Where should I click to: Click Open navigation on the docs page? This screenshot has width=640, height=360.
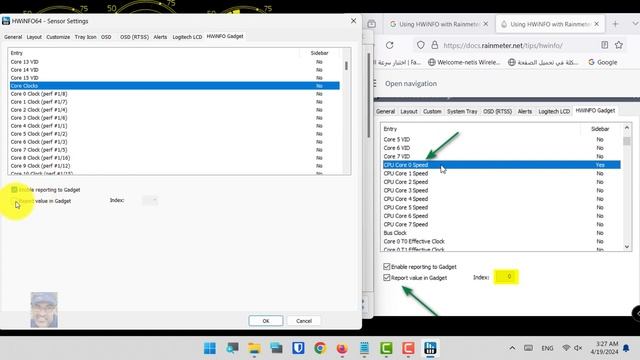pos(411,83)
